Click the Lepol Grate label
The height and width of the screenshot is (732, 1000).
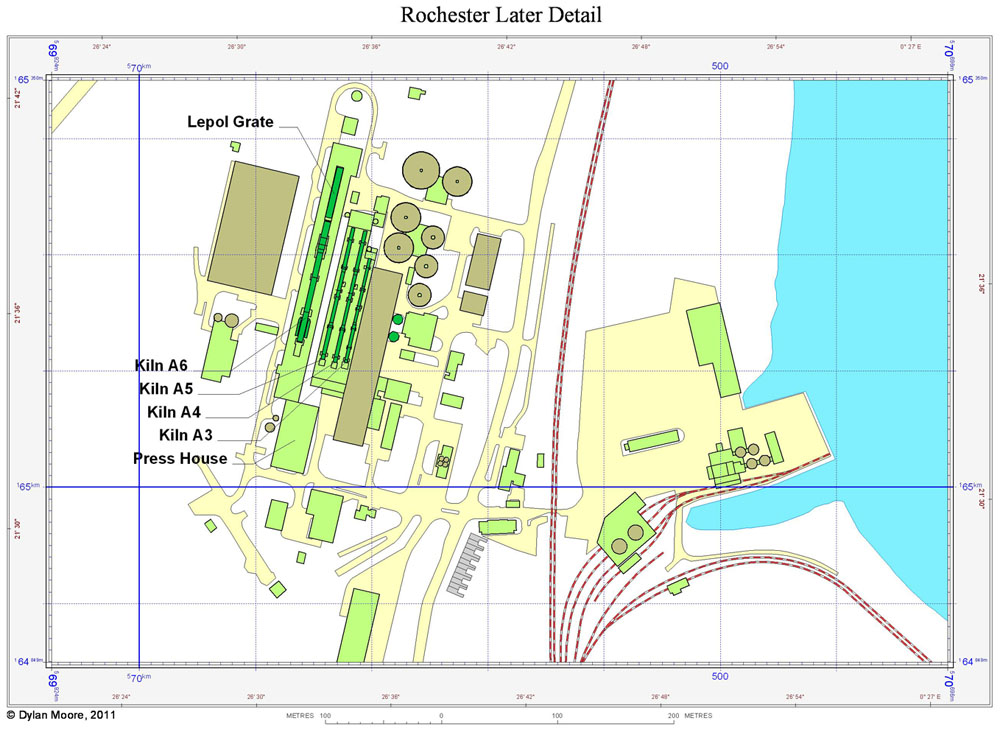click(x=230, y=121)
